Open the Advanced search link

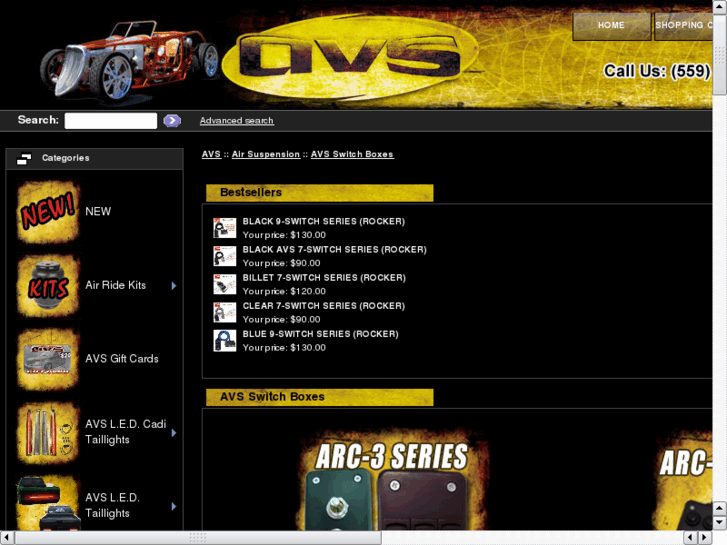pos(236,121)
